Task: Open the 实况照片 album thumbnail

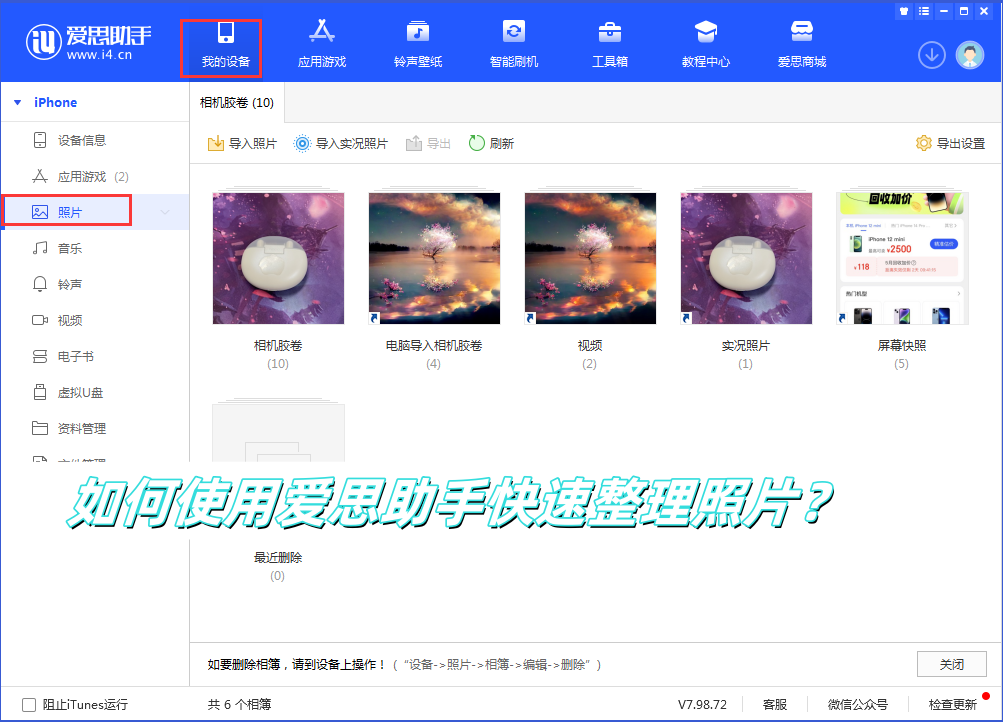Action: pyautogui.click(x=746, y=258)
